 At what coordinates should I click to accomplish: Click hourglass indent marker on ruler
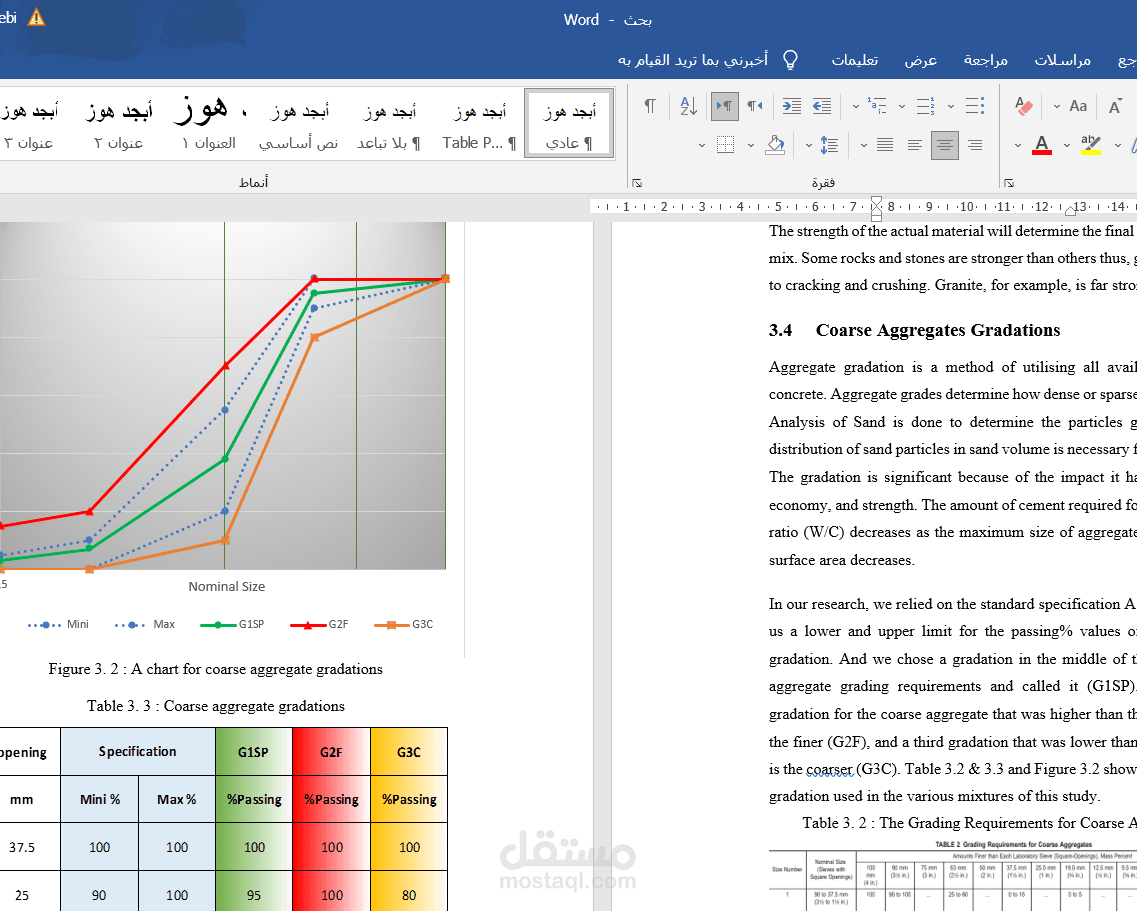pos(876,208)
